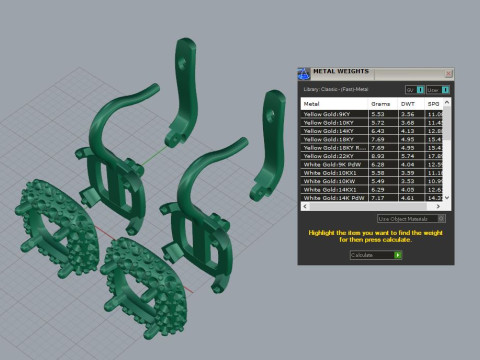Click the vertical scrollbar thumb in metal table

click(x=447, y=123)
